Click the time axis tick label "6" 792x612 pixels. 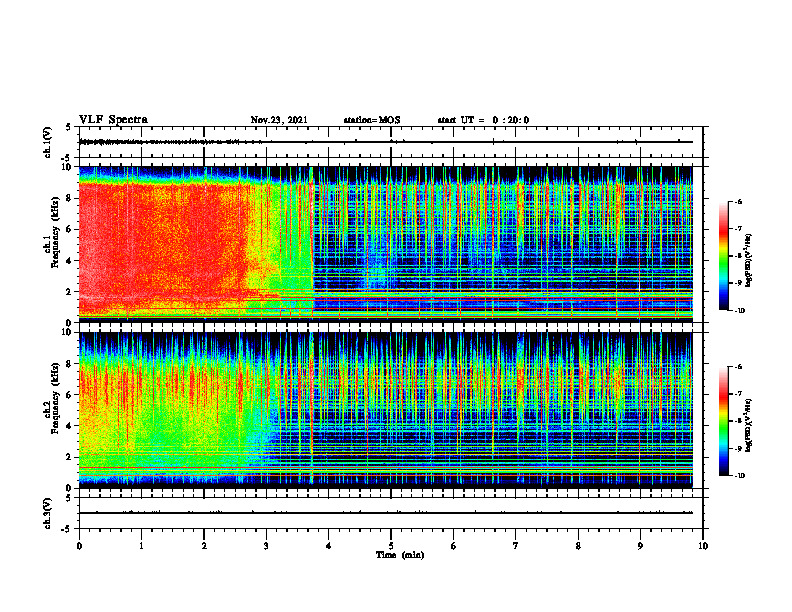454,546
